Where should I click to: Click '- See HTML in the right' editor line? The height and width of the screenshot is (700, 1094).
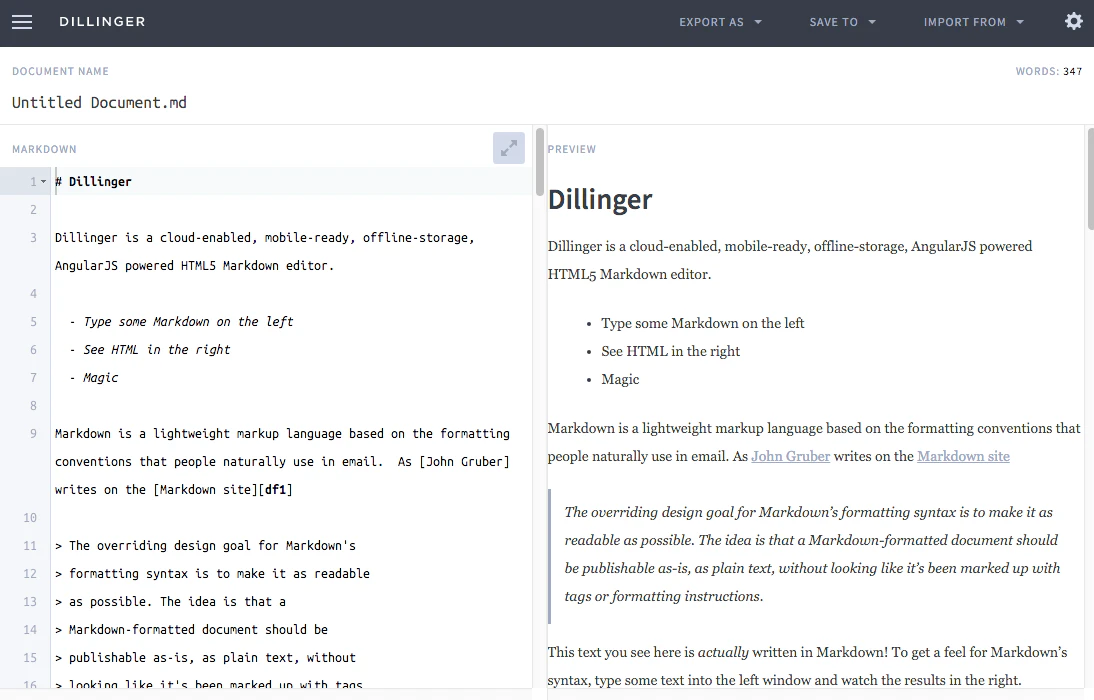(150, 350)
